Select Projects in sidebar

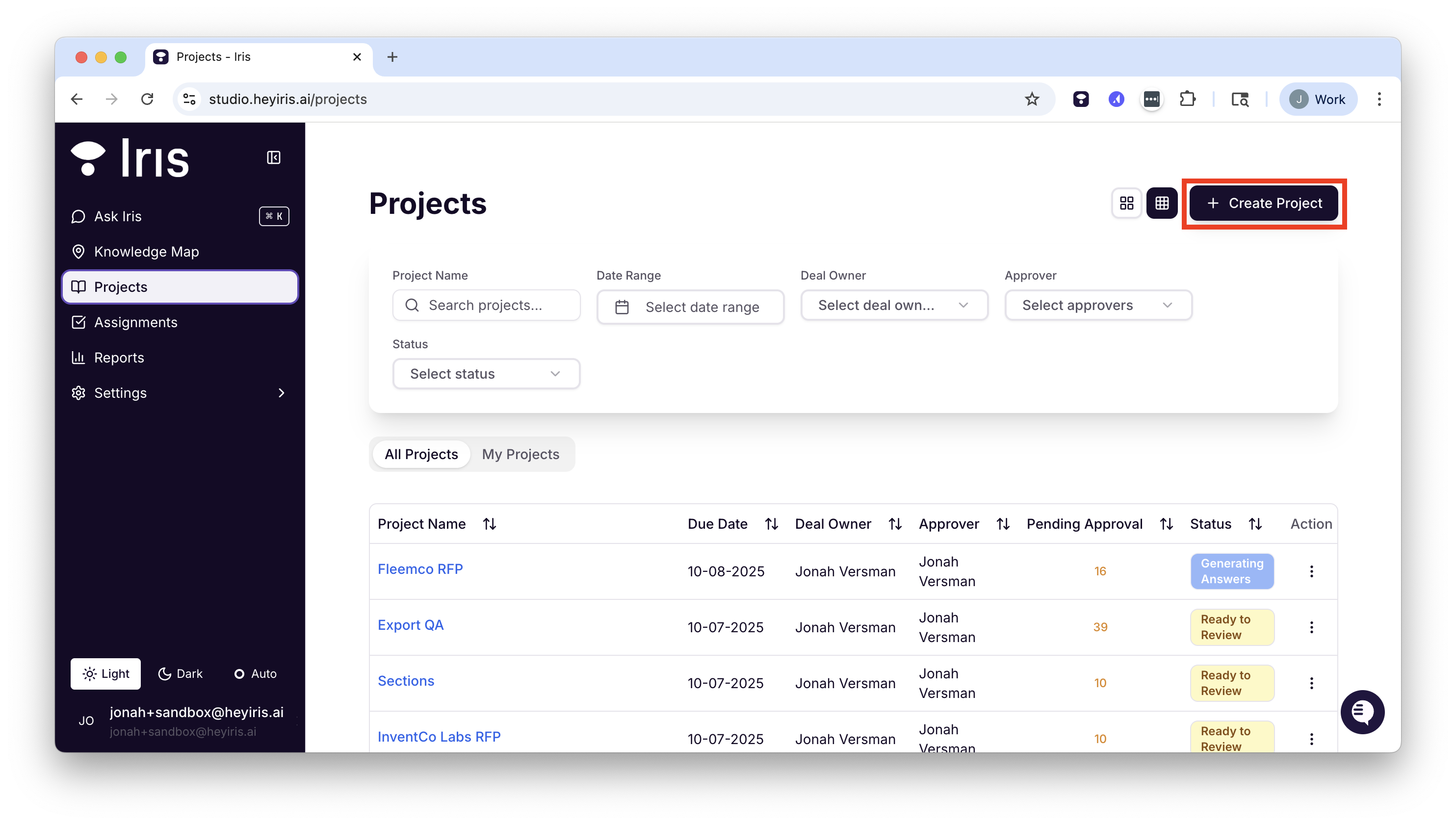[179, 287]
